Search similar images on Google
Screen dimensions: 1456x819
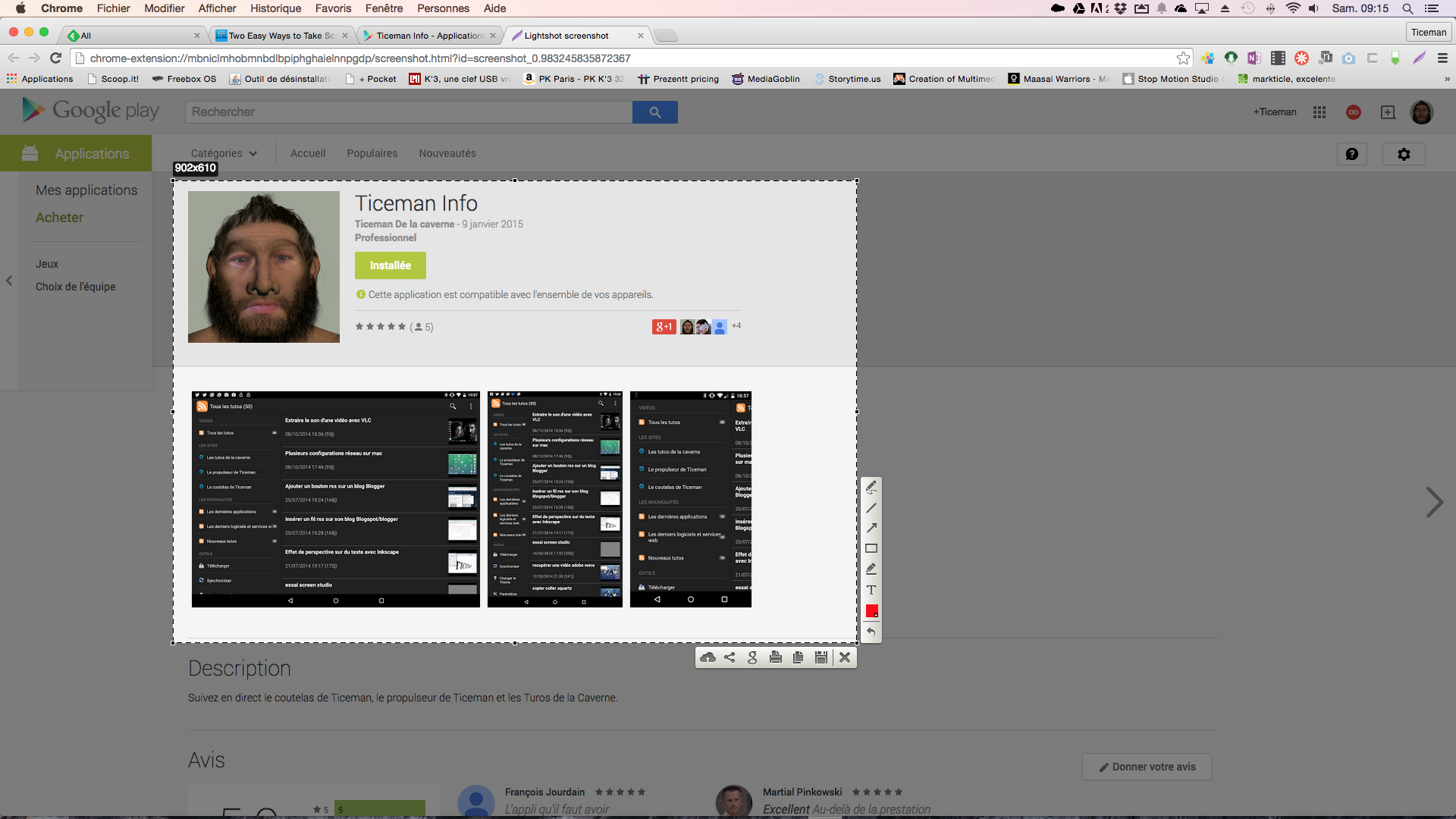(x=752, y=657)
